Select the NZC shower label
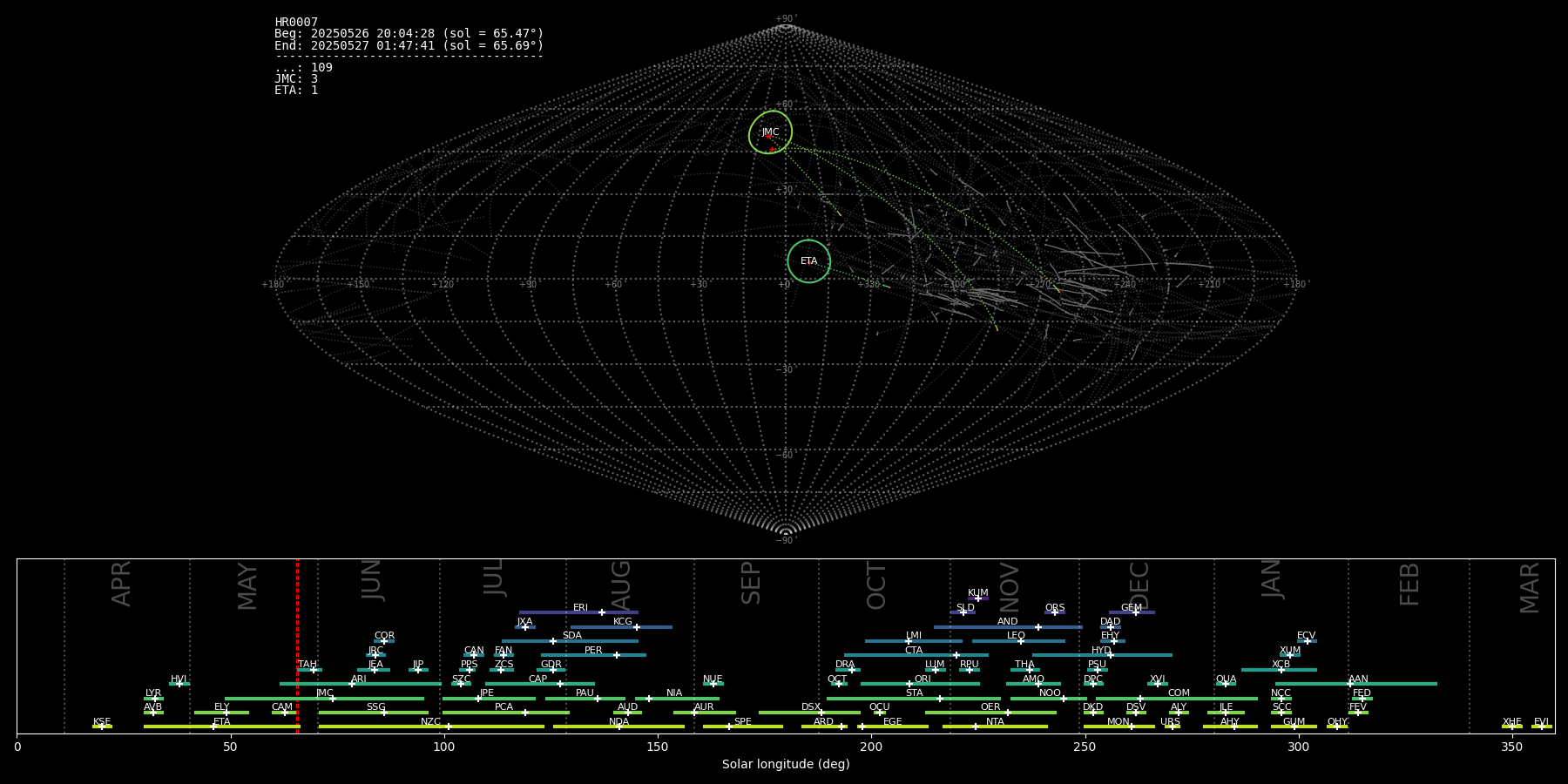Screen dimensions: 1568x784 point(431,721)
